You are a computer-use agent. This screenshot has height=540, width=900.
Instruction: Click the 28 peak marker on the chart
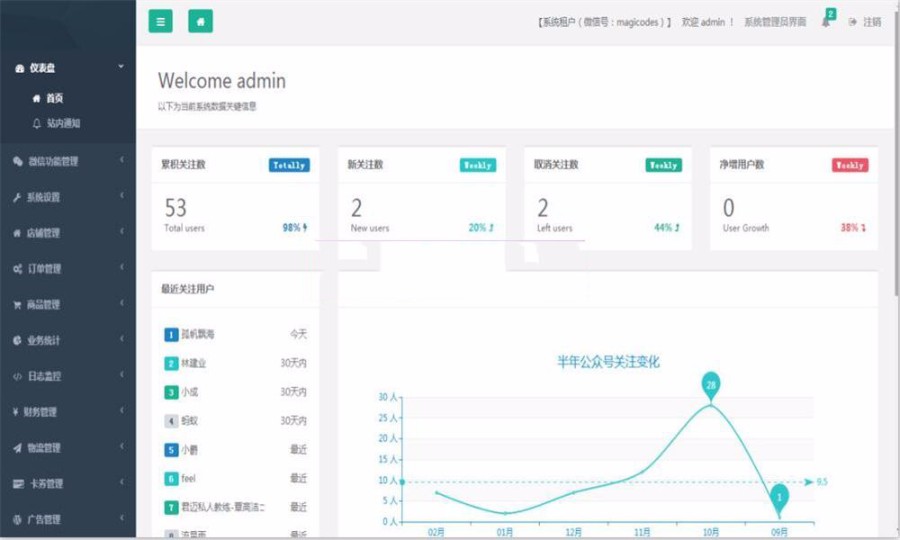pos(711,386)
